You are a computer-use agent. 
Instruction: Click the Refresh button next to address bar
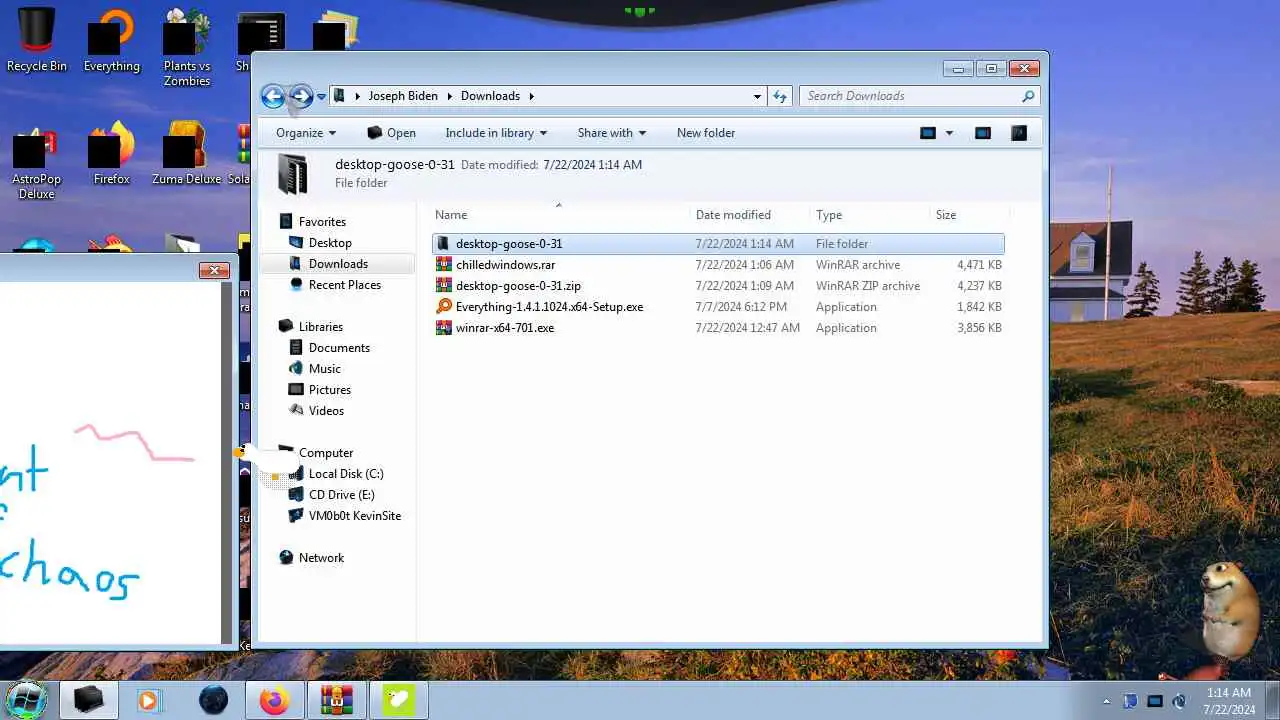click(781, 96)
